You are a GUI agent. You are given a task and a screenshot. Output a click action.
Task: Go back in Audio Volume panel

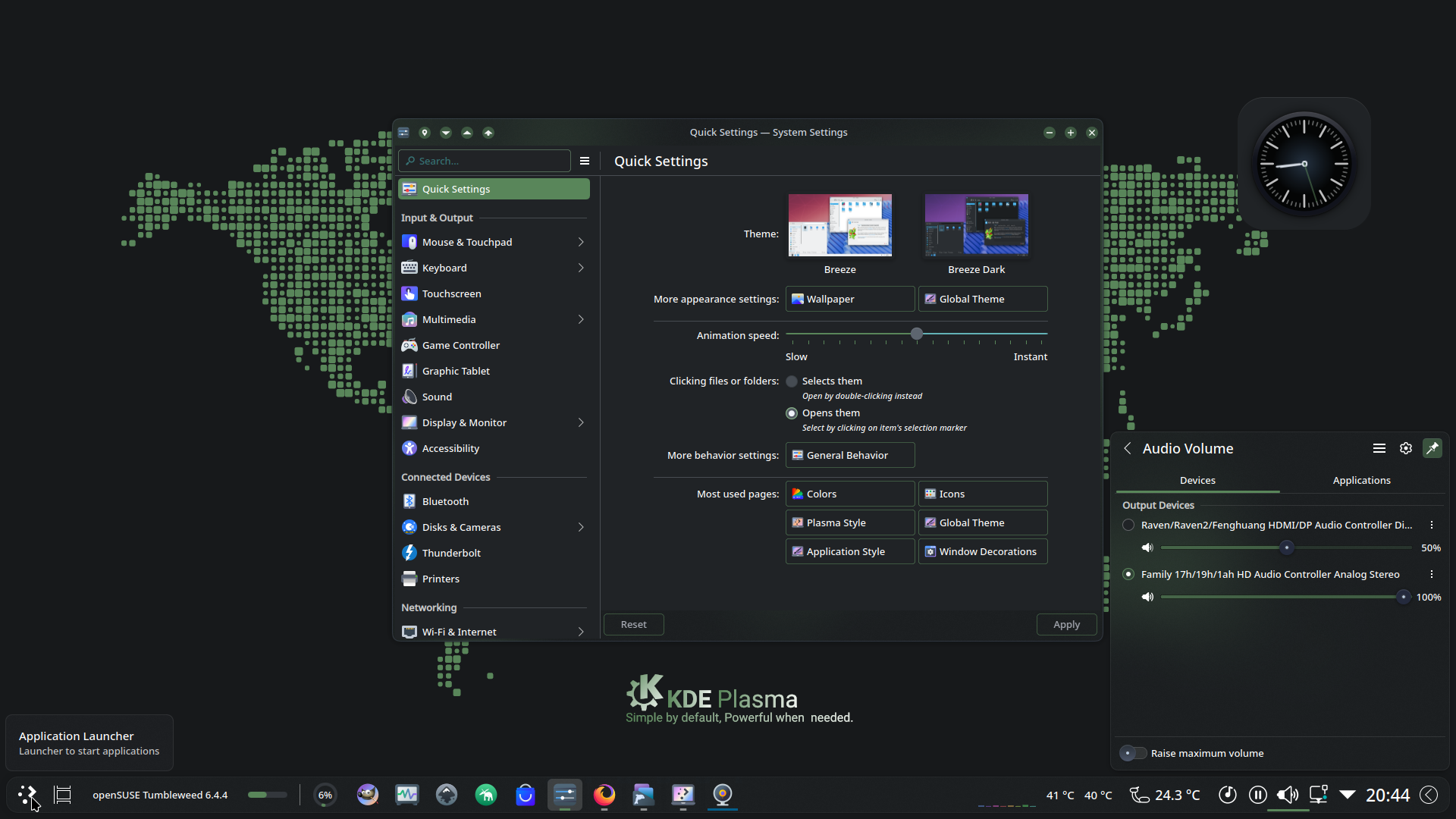(x=1128, y=448)
